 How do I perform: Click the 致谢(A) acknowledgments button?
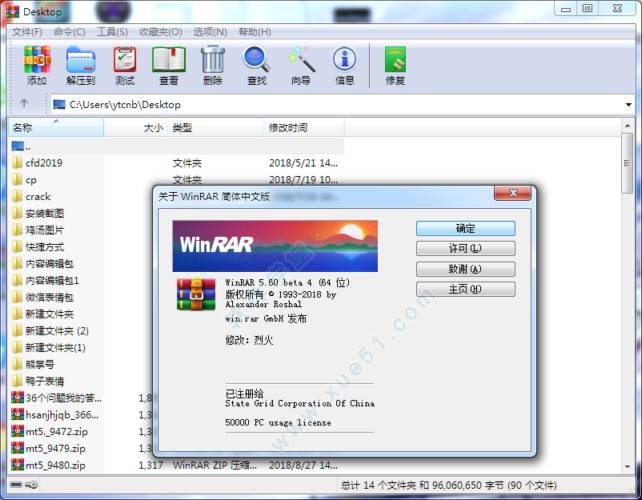pyautogui.click(x=466, y=269)
